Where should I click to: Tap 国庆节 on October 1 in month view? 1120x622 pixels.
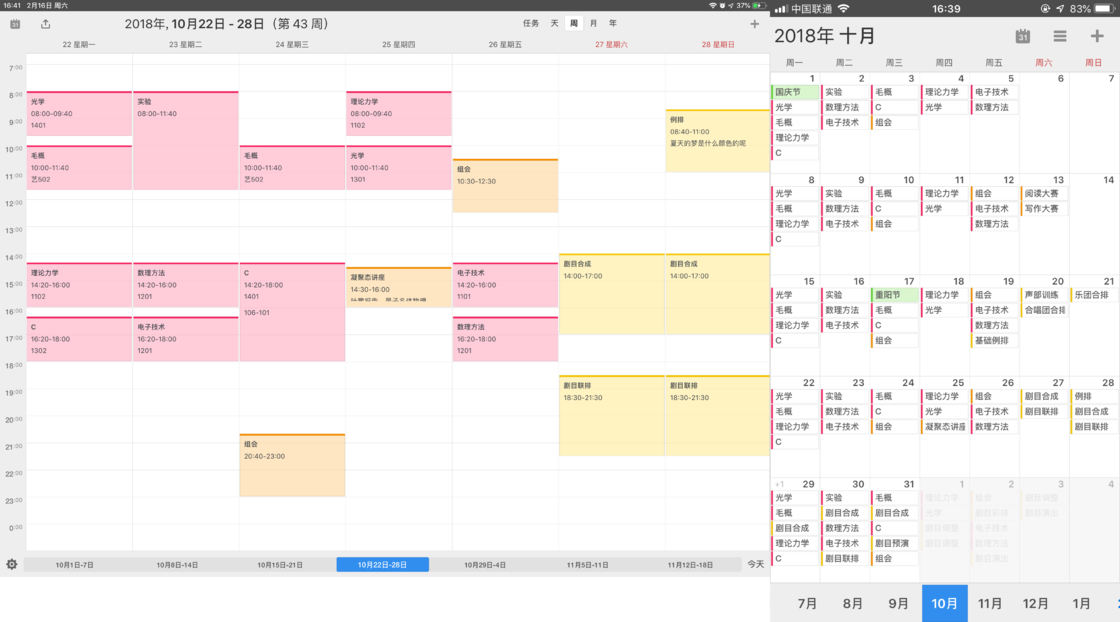tap(795, 92)
